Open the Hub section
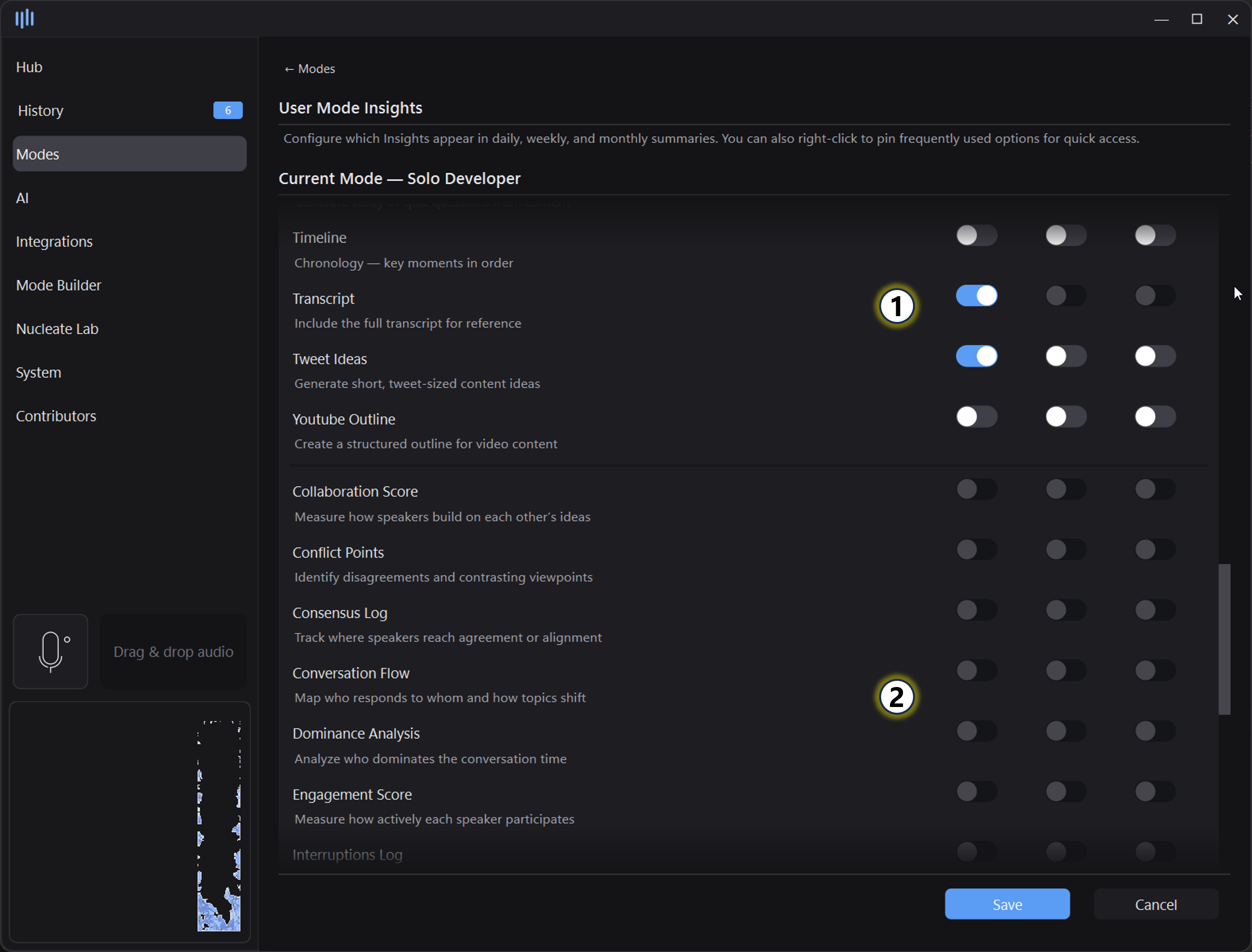Screen dimensions: 1252x952 pyautogui.click(x=30, y=67)
